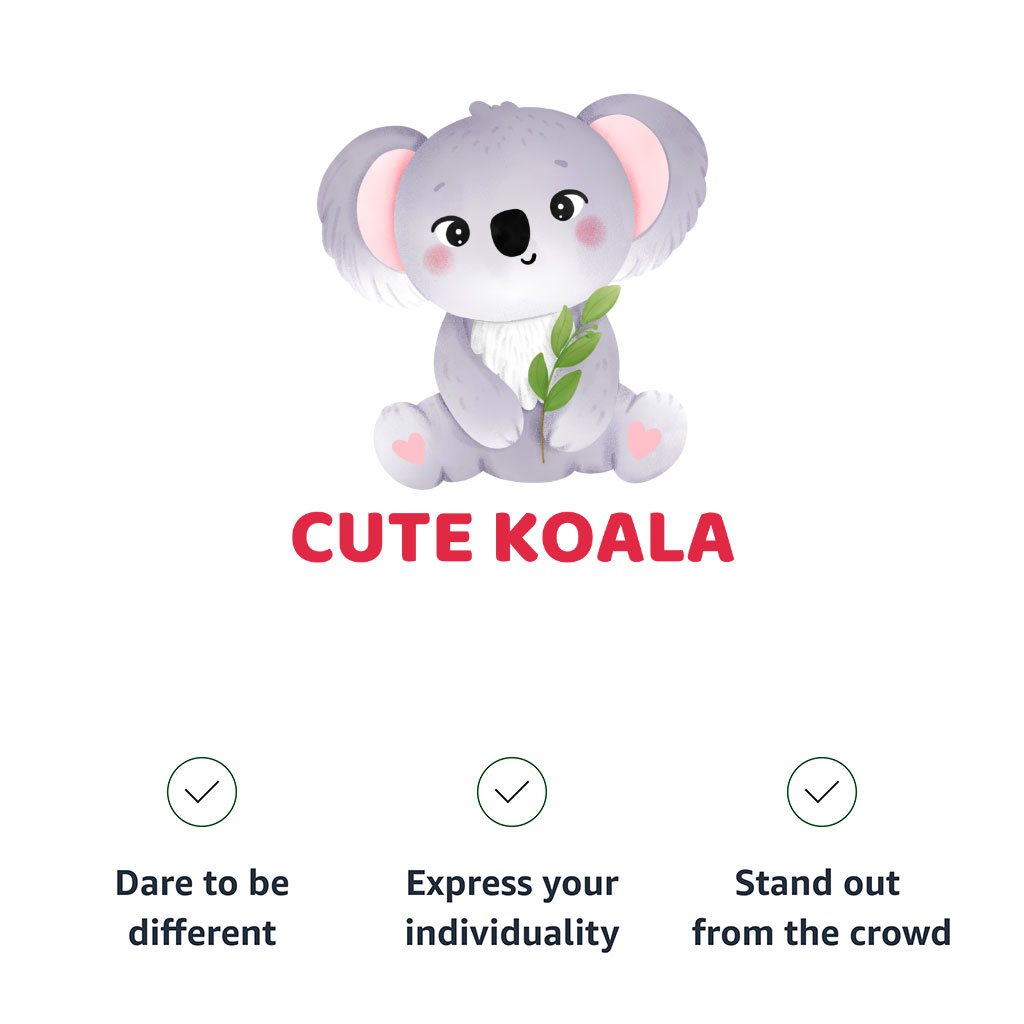Select the Dare to be different text
The image size is (1024, 1024).
tap(202, 908)
